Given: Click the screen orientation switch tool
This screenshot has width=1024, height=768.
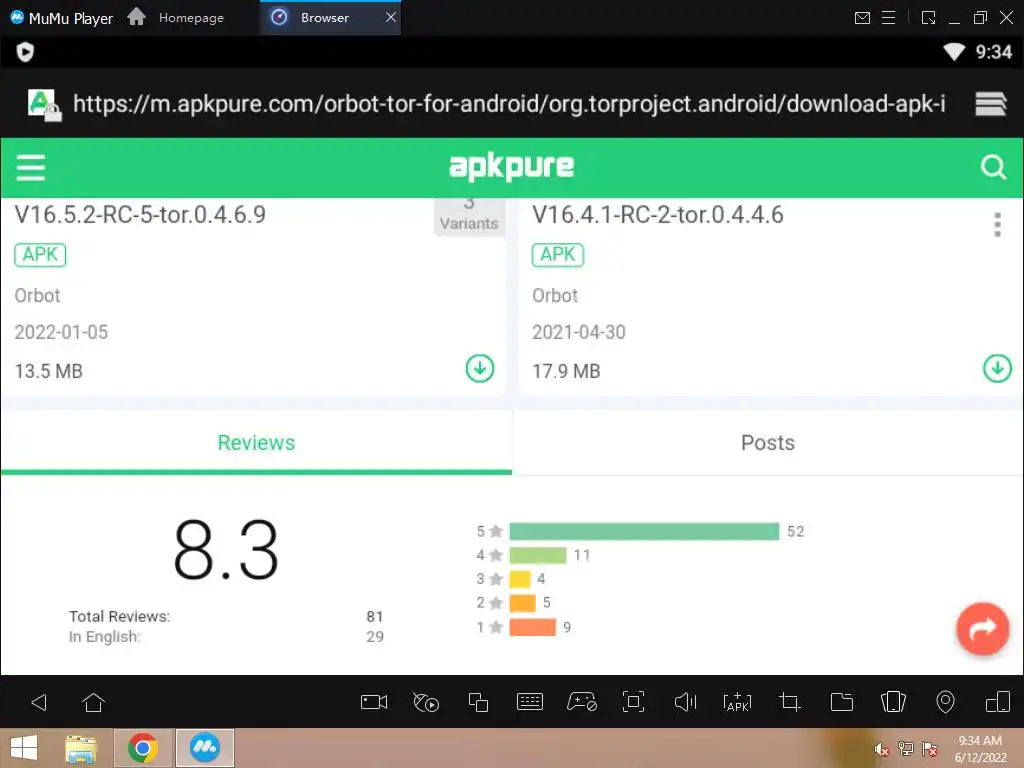Looking at the screenshot, I should point(998,703).
